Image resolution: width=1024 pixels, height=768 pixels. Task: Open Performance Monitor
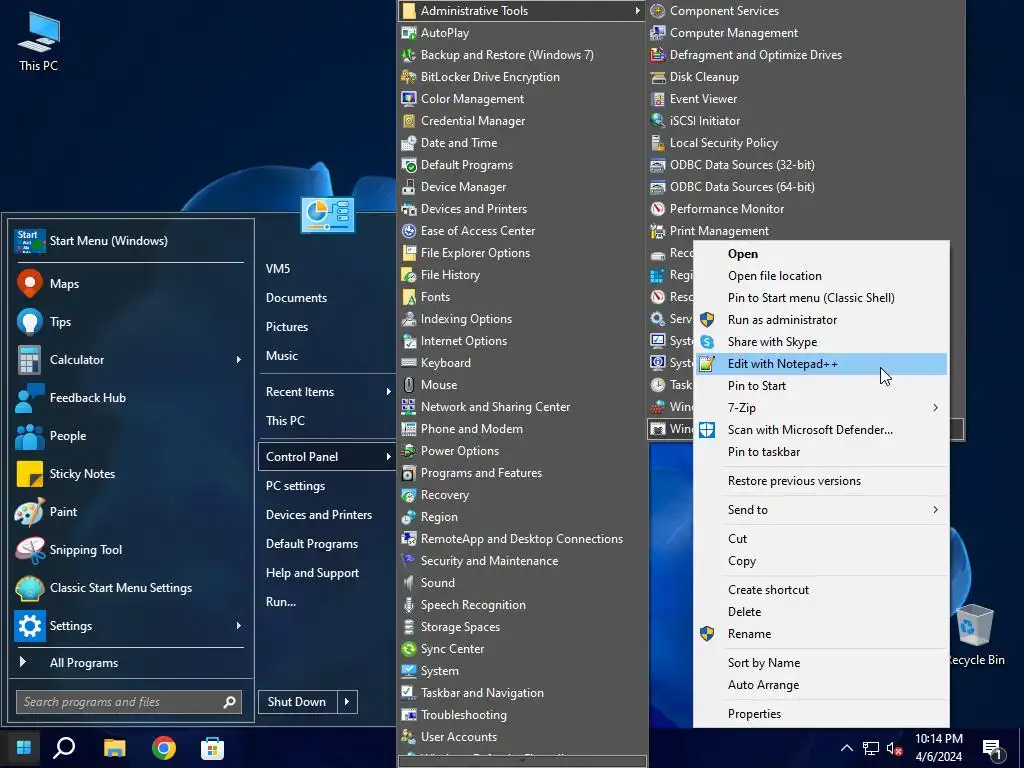(806, 209)
